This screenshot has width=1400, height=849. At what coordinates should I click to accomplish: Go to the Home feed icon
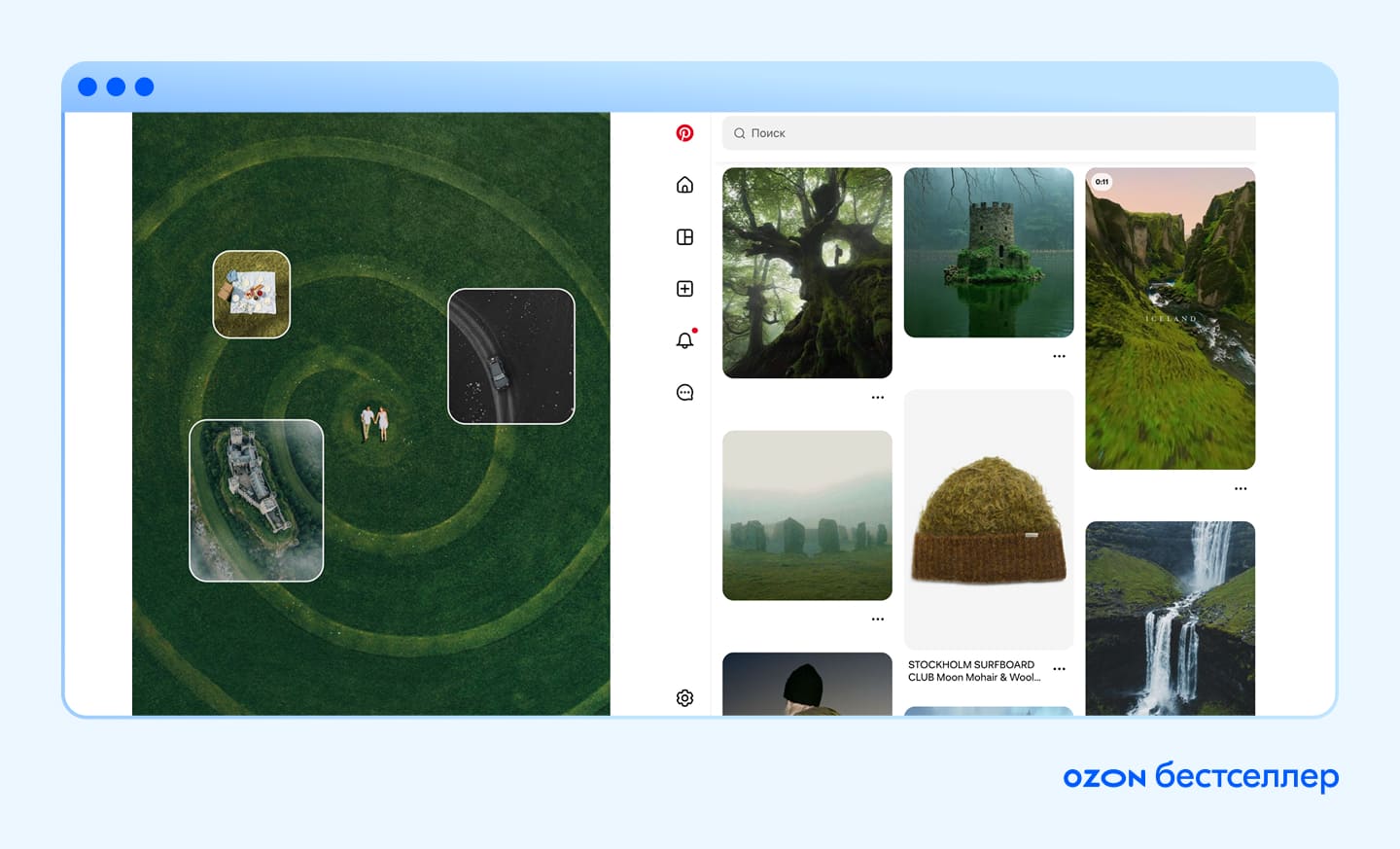click(x=684, y=185)
